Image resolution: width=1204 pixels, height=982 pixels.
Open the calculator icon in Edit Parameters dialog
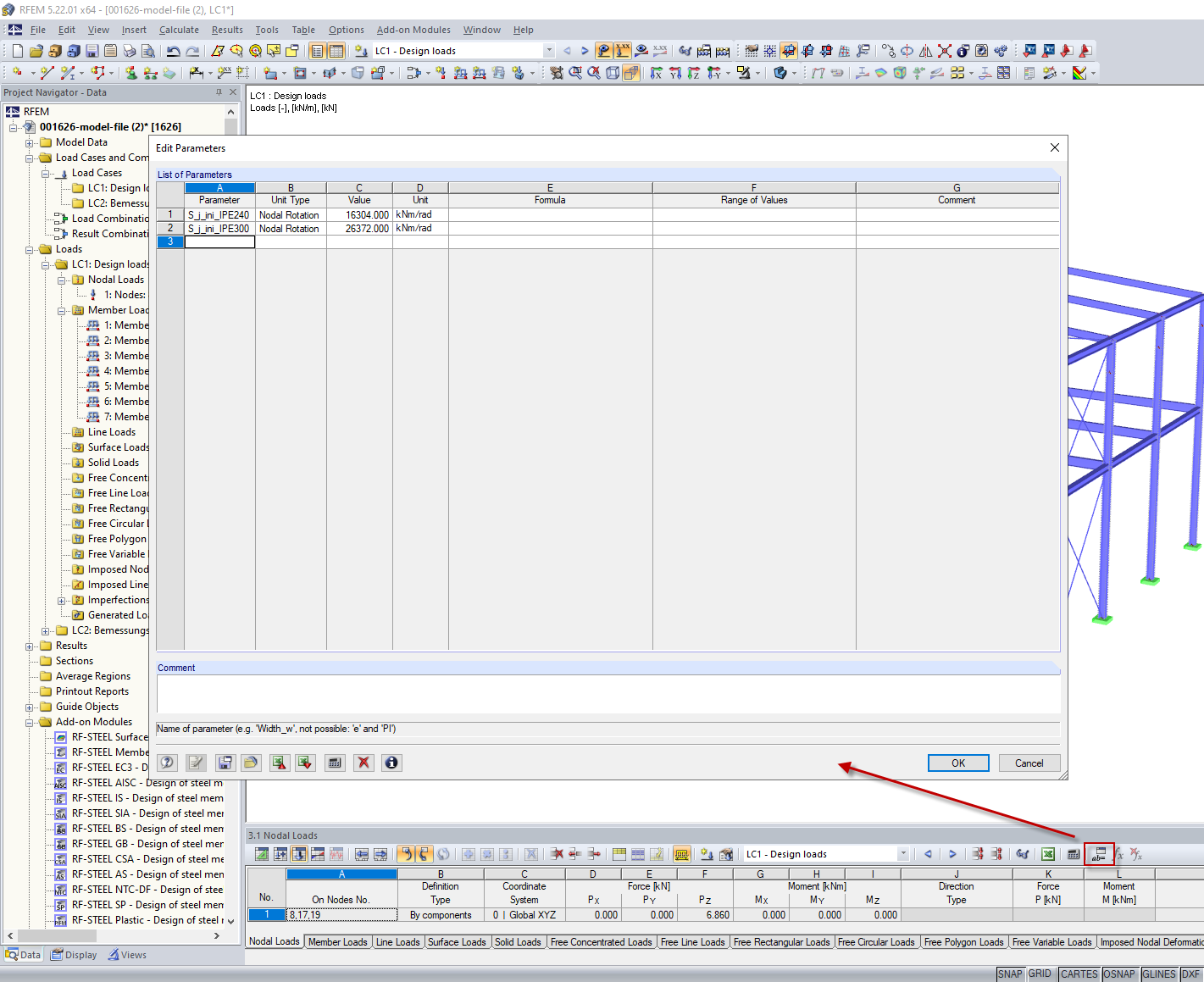click(x=334, y=763)
